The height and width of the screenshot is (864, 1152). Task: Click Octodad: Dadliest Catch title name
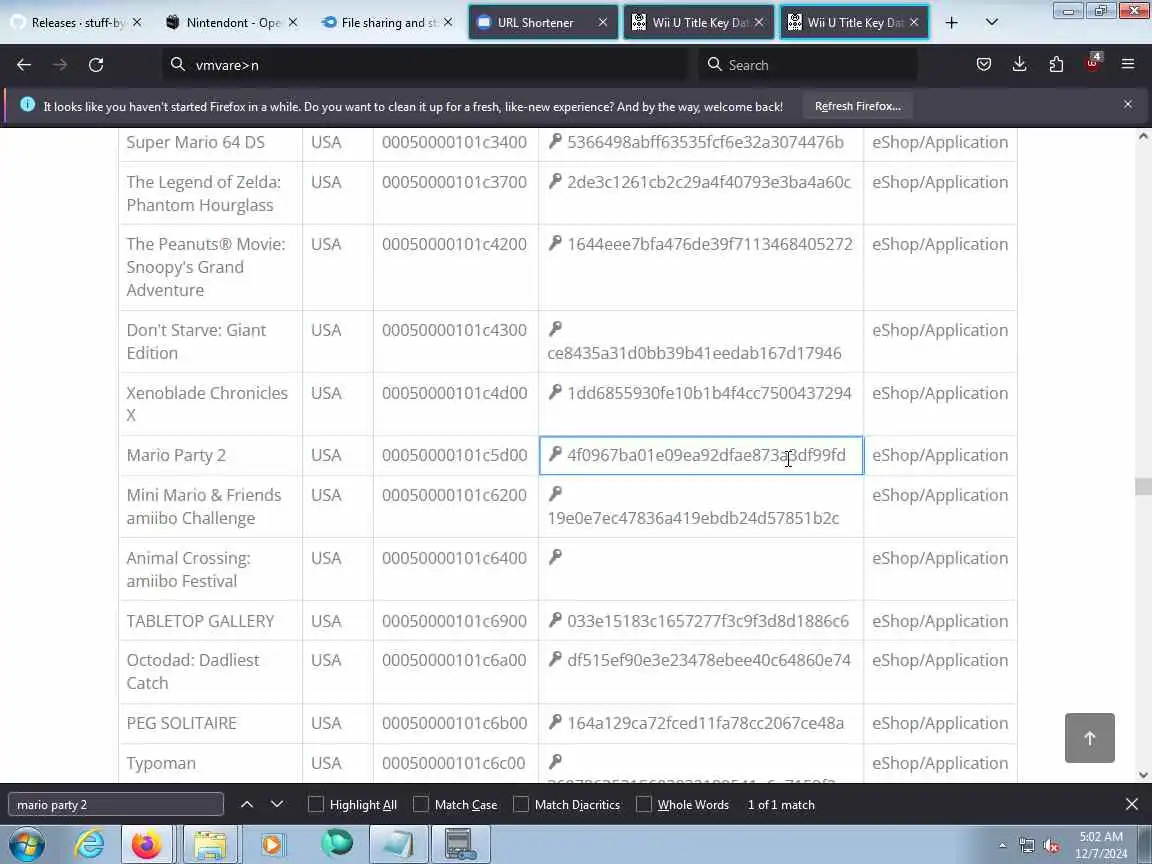coord(192,672)
